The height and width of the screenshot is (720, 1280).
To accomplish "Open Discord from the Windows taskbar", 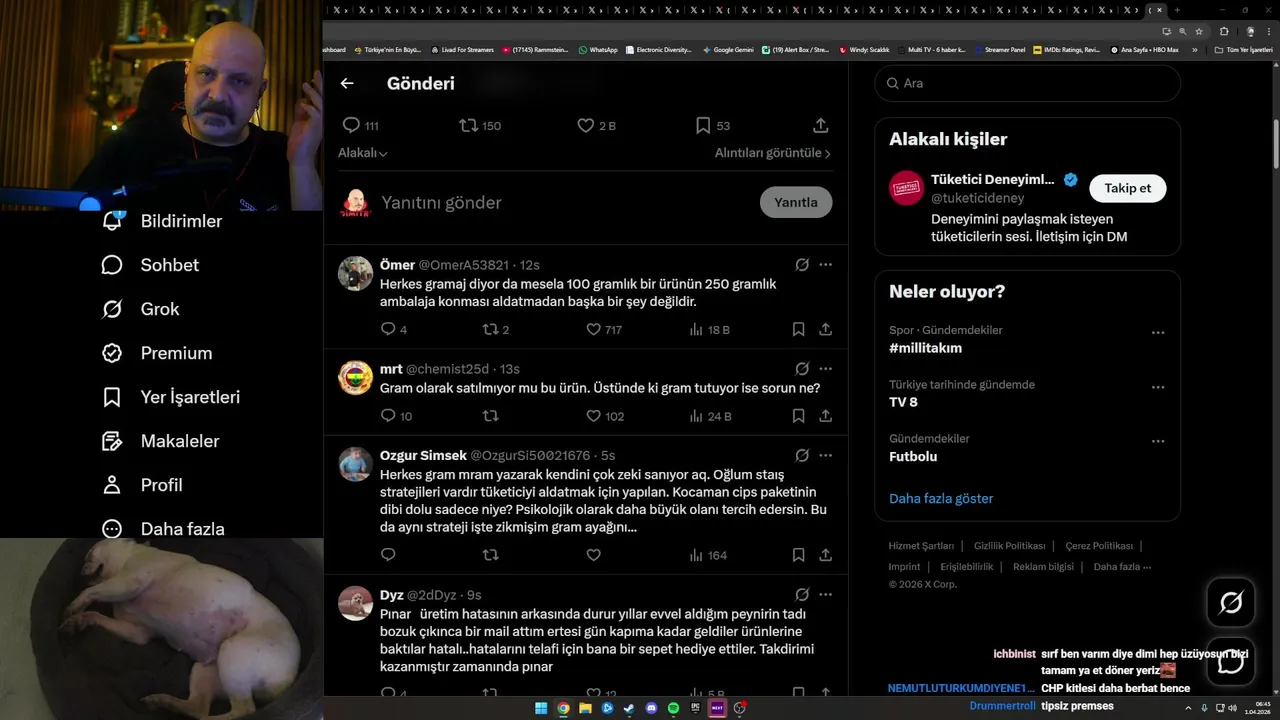I will tap(651, 708).
